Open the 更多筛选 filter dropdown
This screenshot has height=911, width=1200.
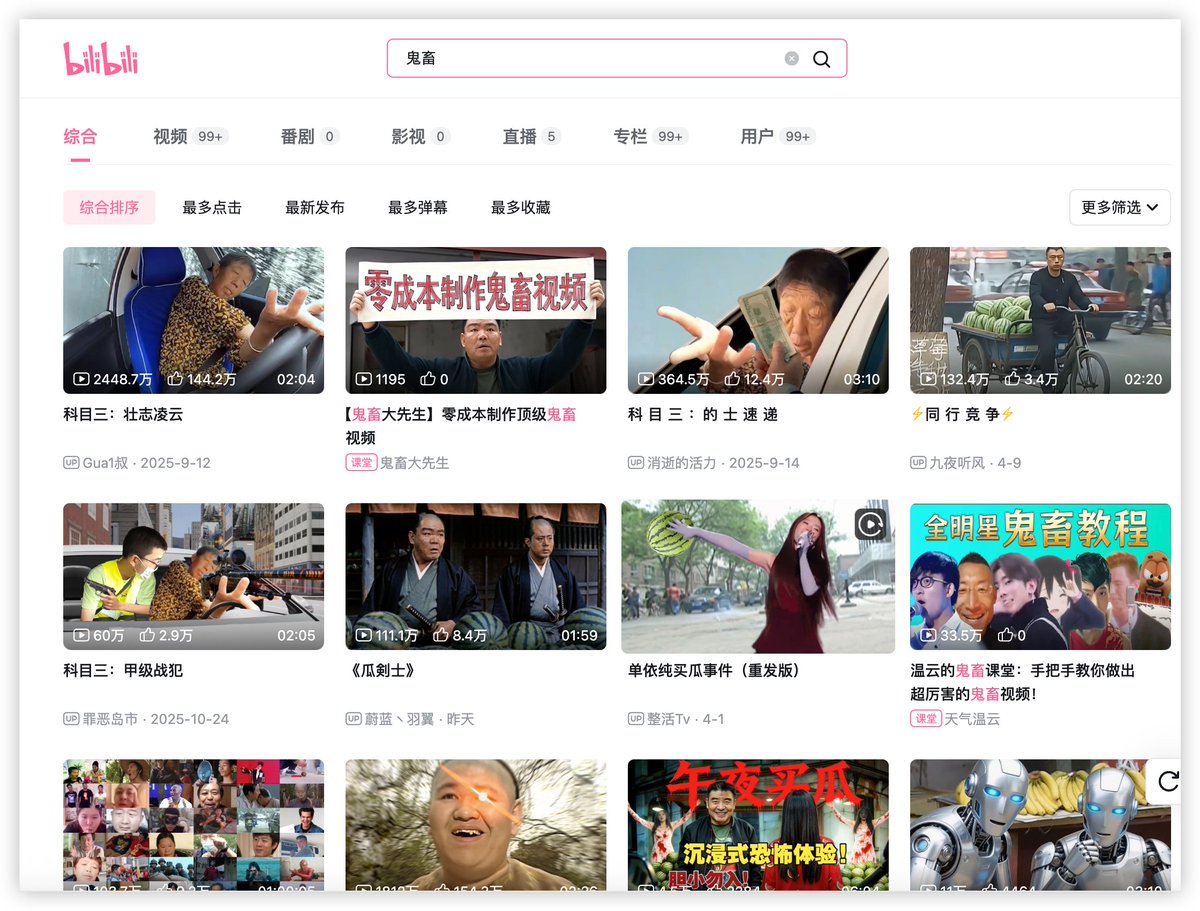pos(1119,207)
